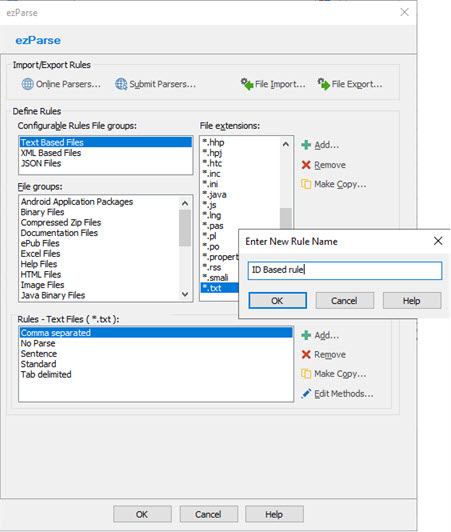Select Documentation Files group

99,233
